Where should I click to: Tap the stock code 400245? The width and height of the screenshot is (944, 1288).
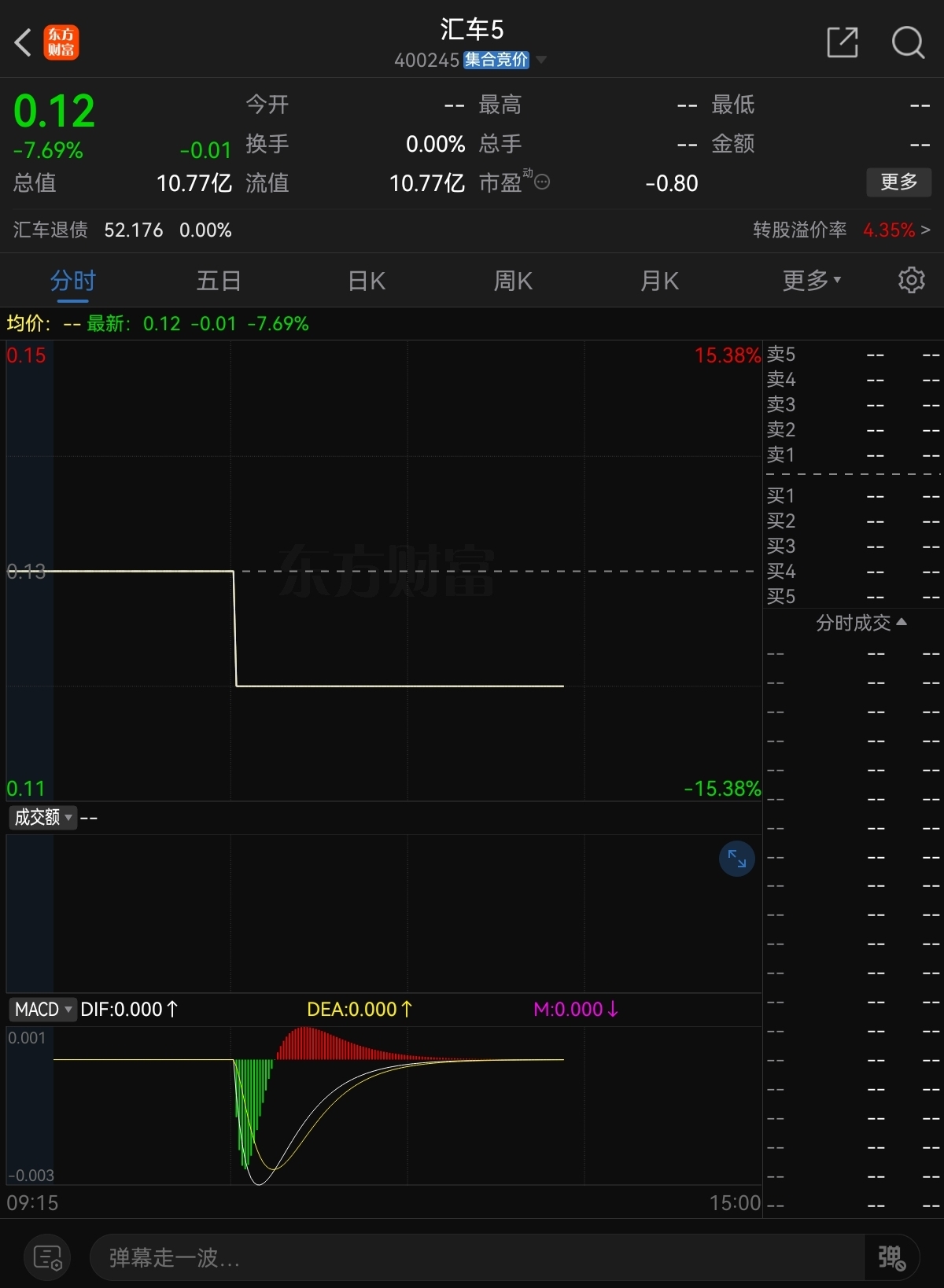pos(426,61)
